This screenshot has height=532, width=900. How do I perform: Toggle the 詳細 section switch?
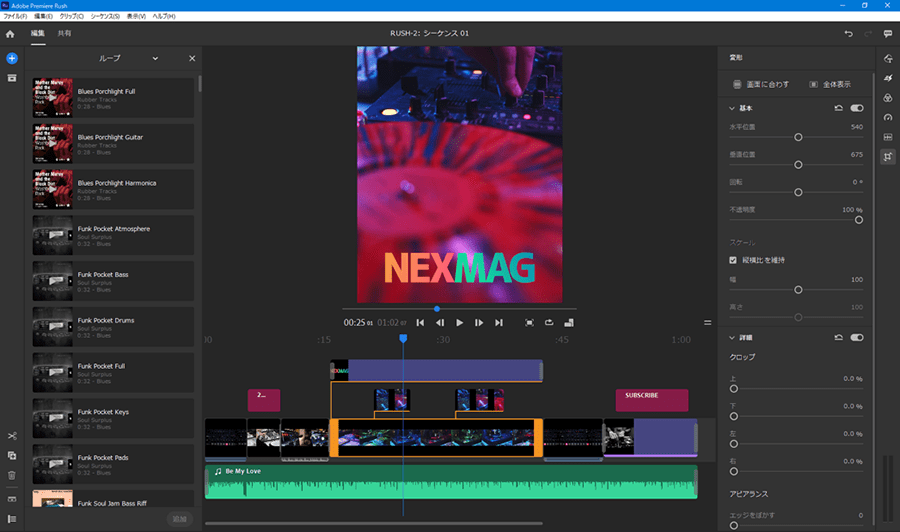click(x=857, y=337)
